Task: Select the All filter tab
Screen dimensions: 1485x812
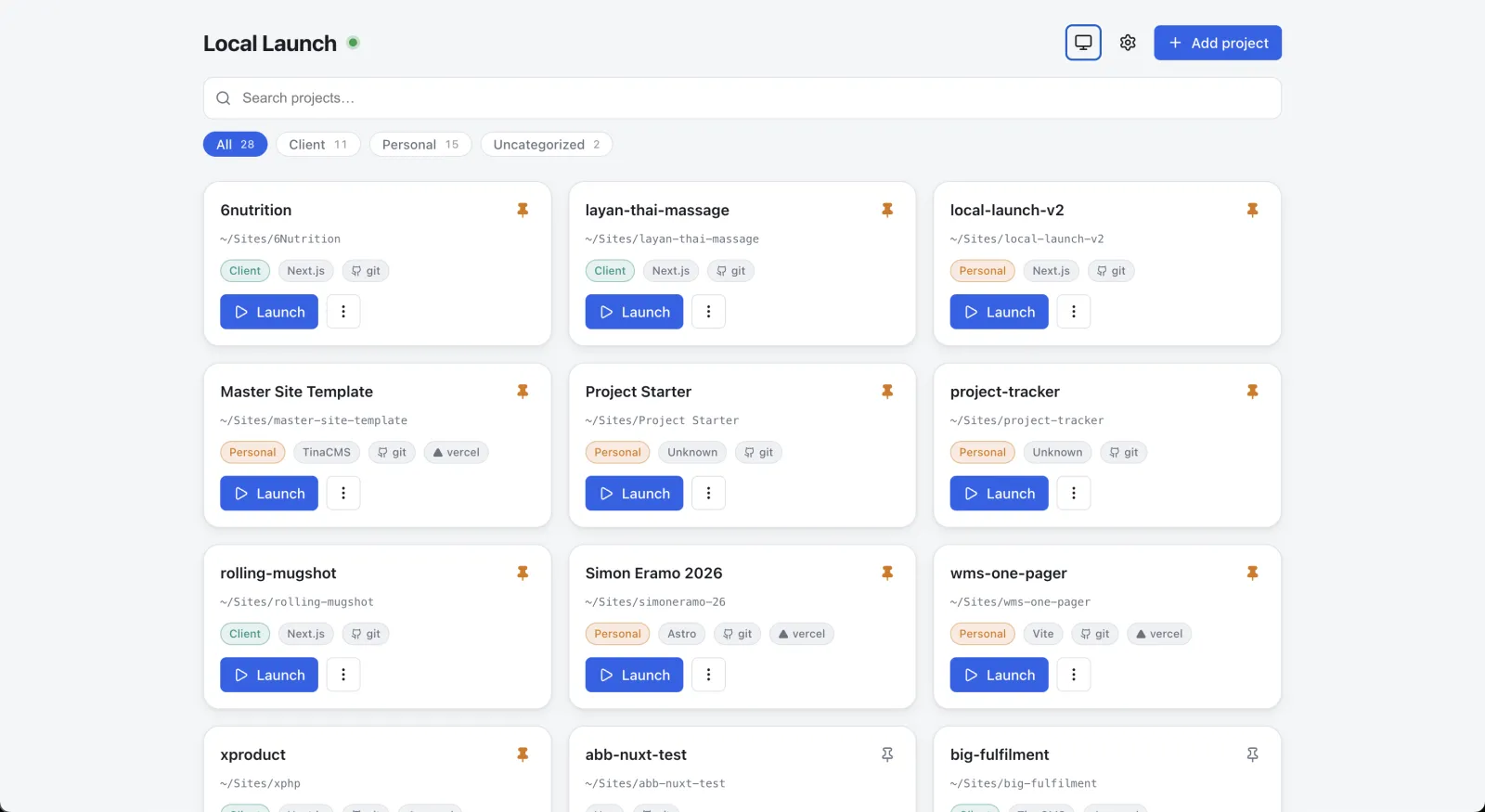Action: (235, 145)
